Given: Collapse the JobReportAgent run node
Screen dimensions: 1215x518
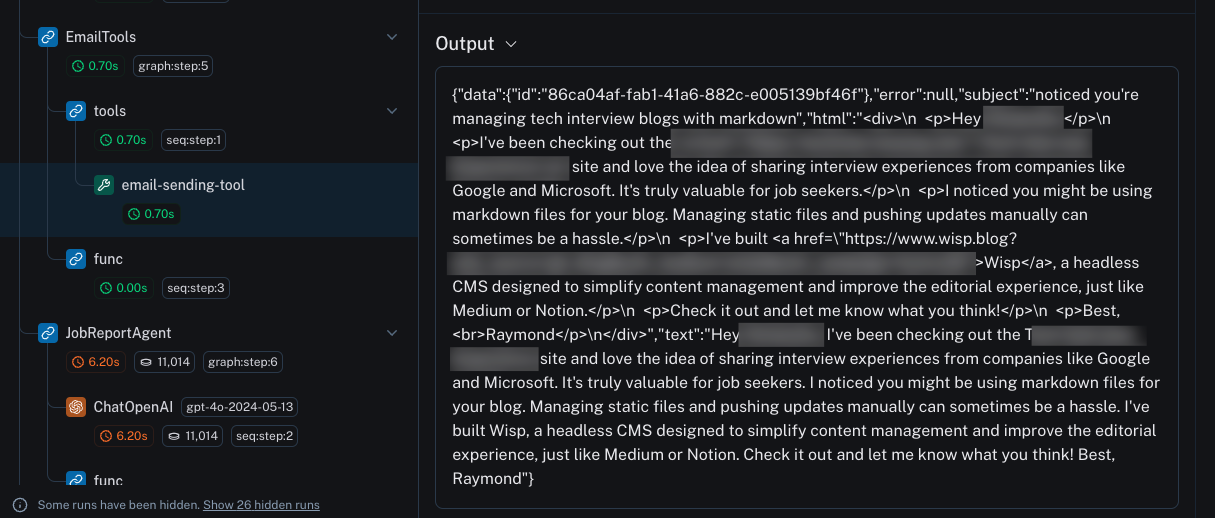Looking at the screenshot, I should tap(392, 333).
